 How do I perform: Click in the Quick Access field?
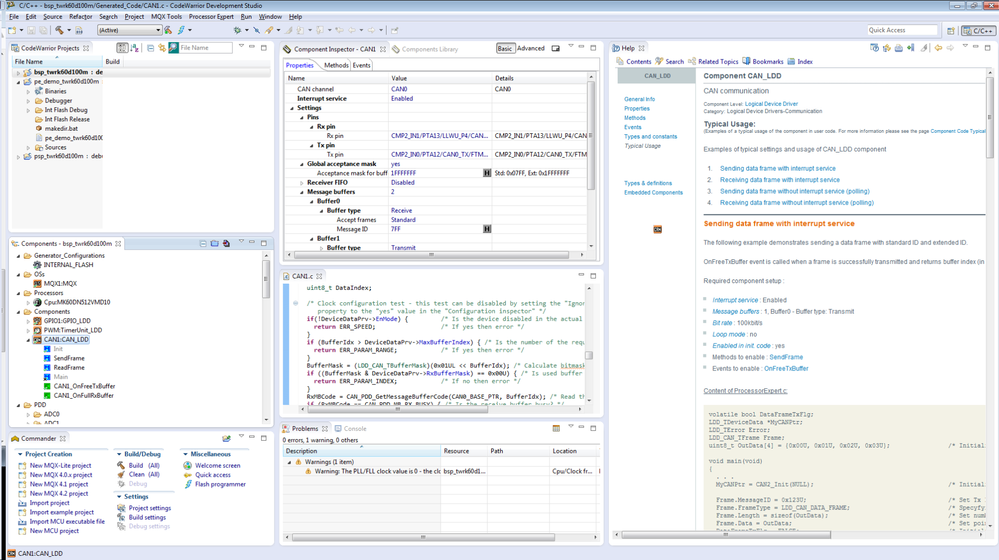pos(901,30)
